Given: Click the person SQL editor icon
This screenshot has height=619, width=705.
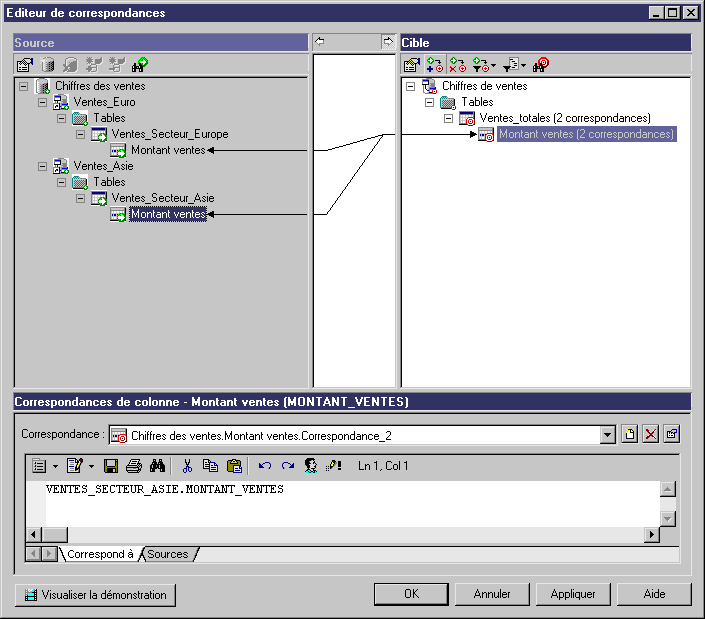Looking at the screenshot, I should pyautogui.click(x=310, y=466).
